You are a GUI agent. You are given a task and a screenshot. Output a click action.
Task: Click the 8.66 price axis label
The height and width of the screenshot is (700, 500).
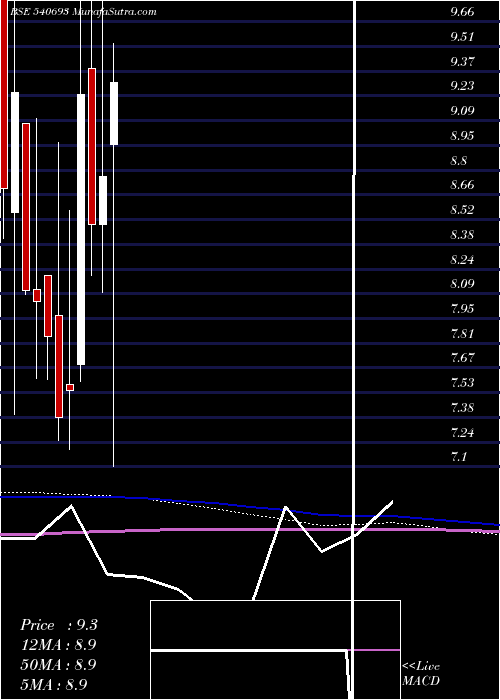[x=462, y=185]
